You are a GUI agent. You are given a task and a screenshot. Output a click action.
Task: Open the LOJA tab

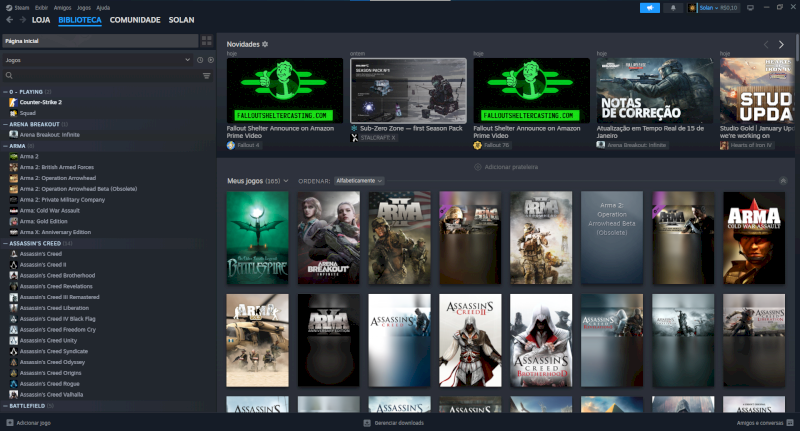(41, 20)
